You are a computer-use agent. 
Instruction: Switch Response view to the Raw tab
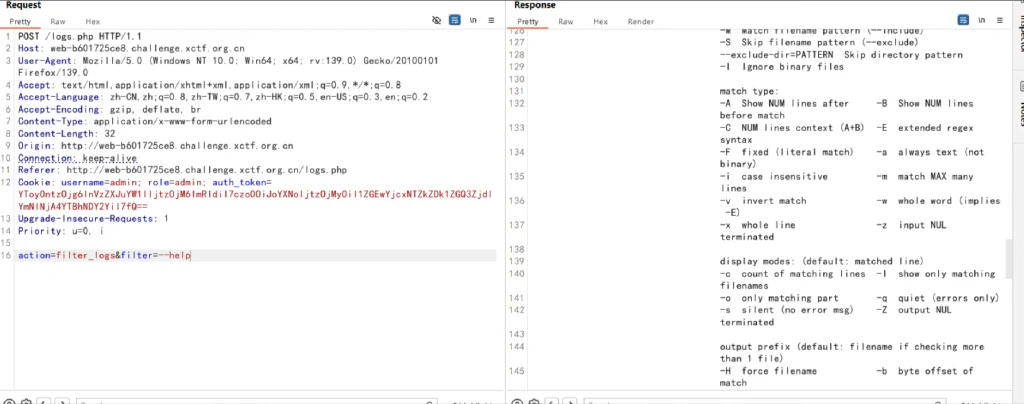(x=566, y=22)
